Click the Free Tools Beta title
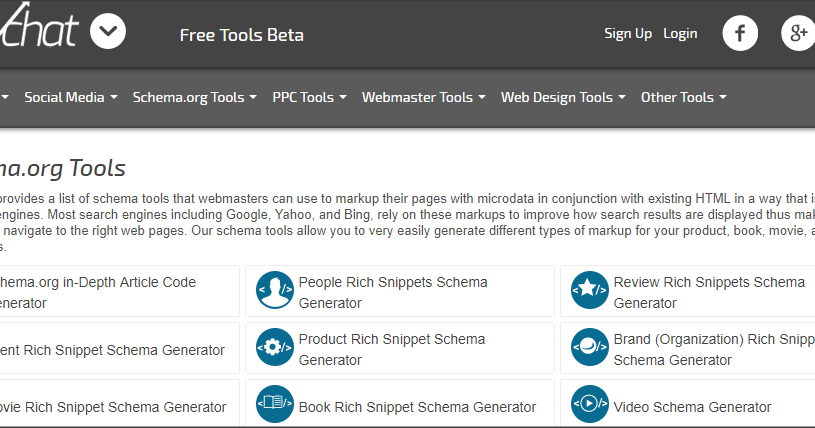Screen dimensions: 815x428 click(x=242, y=35)
